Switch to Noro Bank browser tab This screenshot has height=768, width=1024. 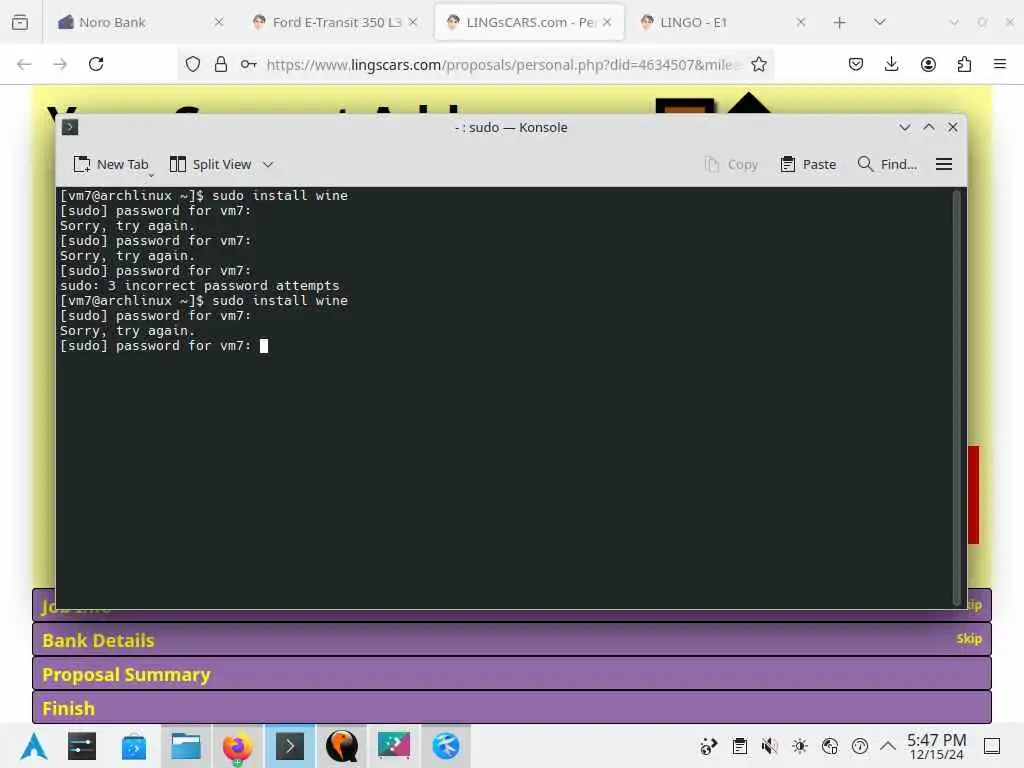tap(139, 22)
